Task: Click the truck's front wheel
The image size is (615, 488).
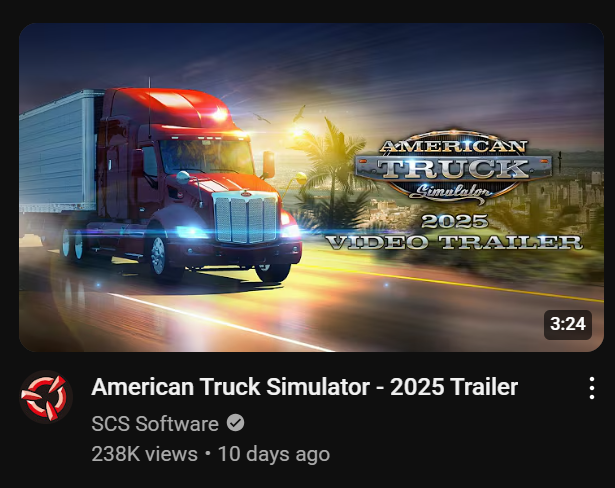Action: coord(159,256)
